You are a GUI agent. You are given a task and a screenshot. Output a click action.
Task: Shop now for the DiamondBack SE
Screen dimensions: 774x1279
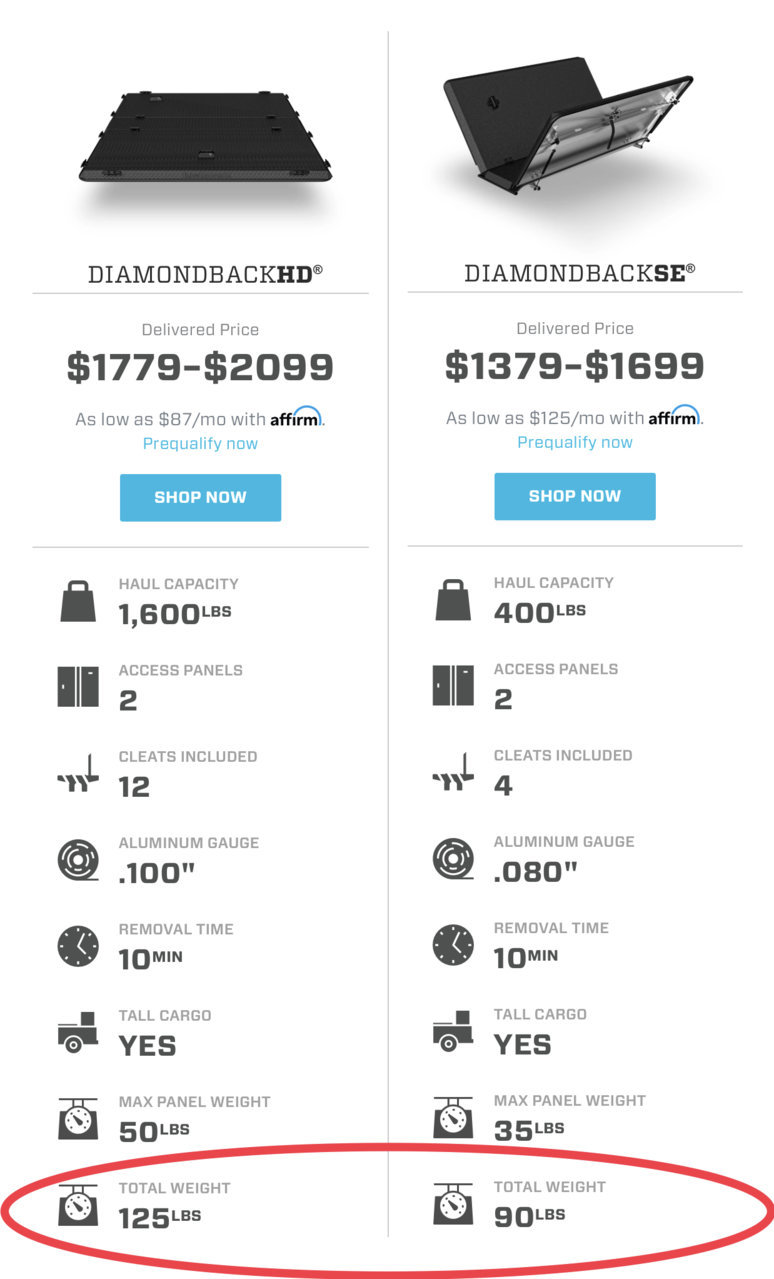coord(575,496)
